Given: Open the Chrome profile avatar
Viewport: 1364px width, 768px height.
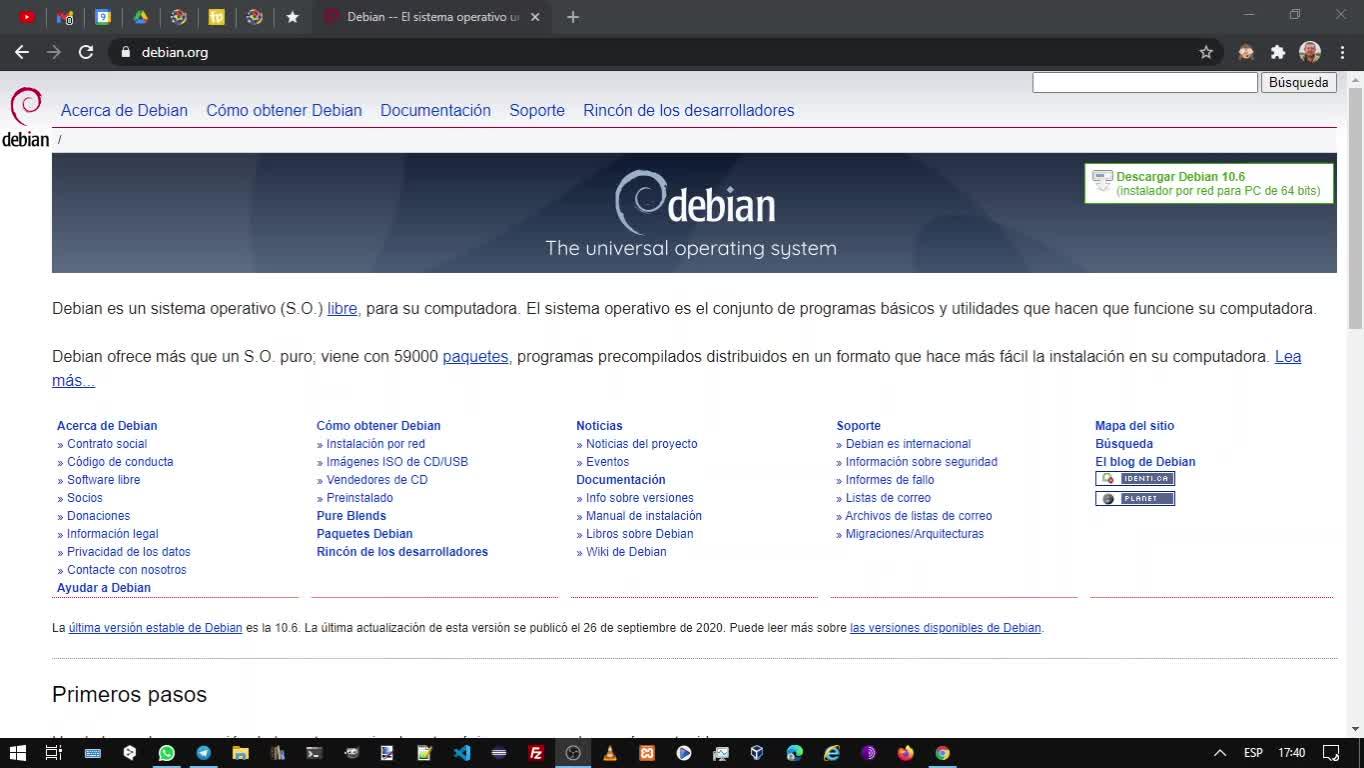Looking at the screenshot, I should click(x=1310, y=52).
